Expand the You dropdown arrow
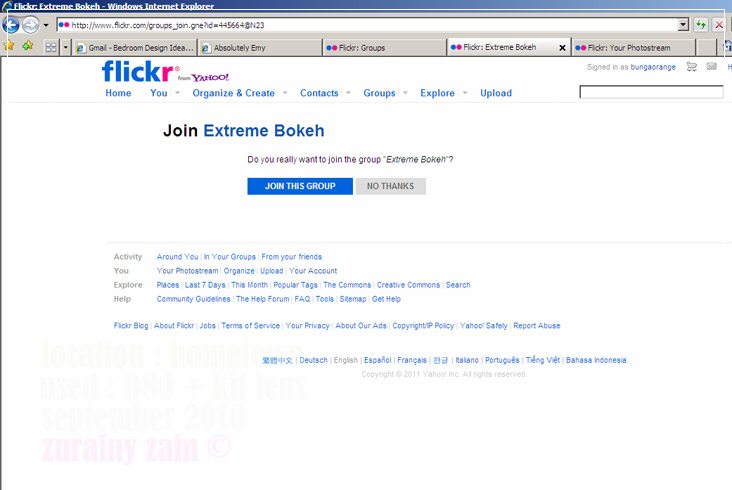The height and width of the screenshot is (490, 732). click(177, 93)
